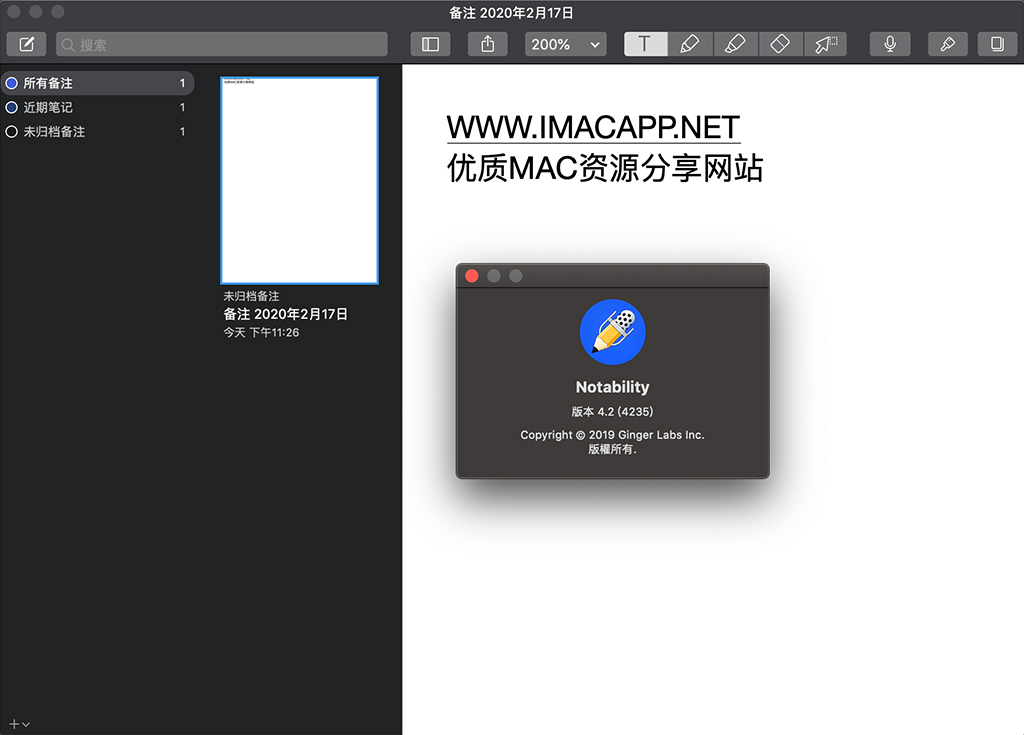Viewport: 1024px width, 735px height.
Task: Click the Notability app icon in dialog
Action: click(613, 332)
